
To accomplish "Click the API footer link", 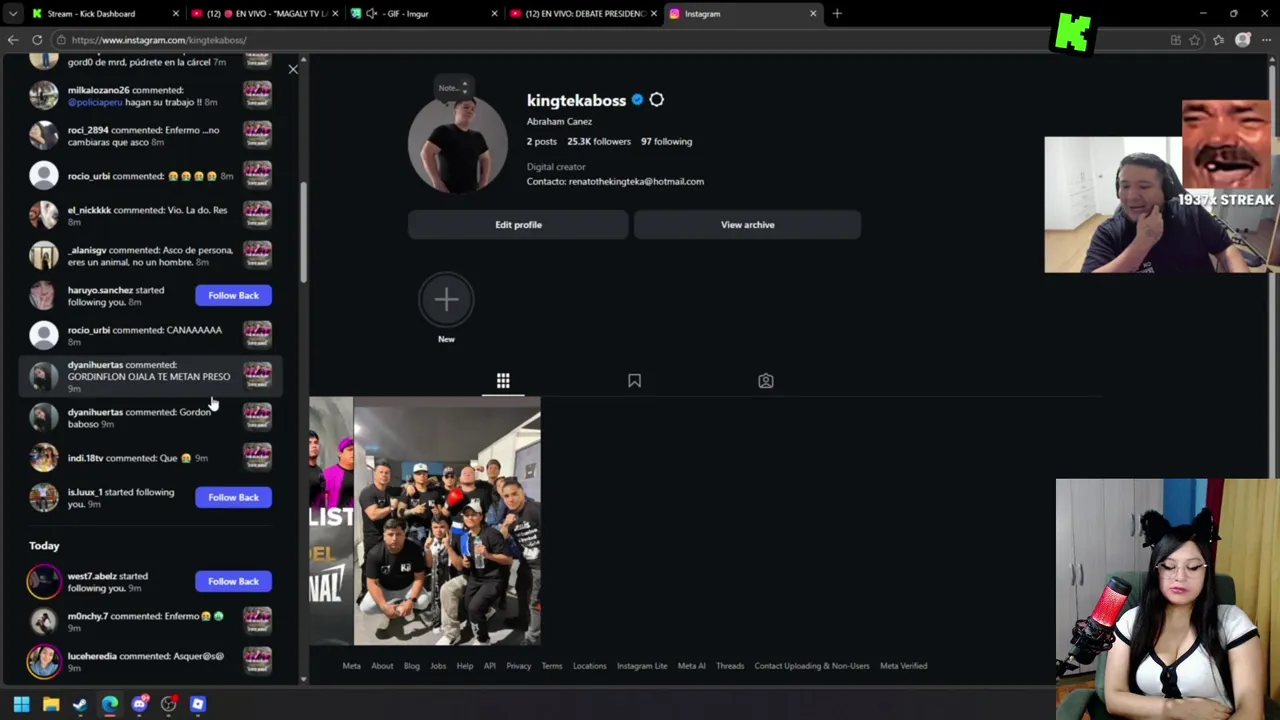I will [x=490, y=666].
